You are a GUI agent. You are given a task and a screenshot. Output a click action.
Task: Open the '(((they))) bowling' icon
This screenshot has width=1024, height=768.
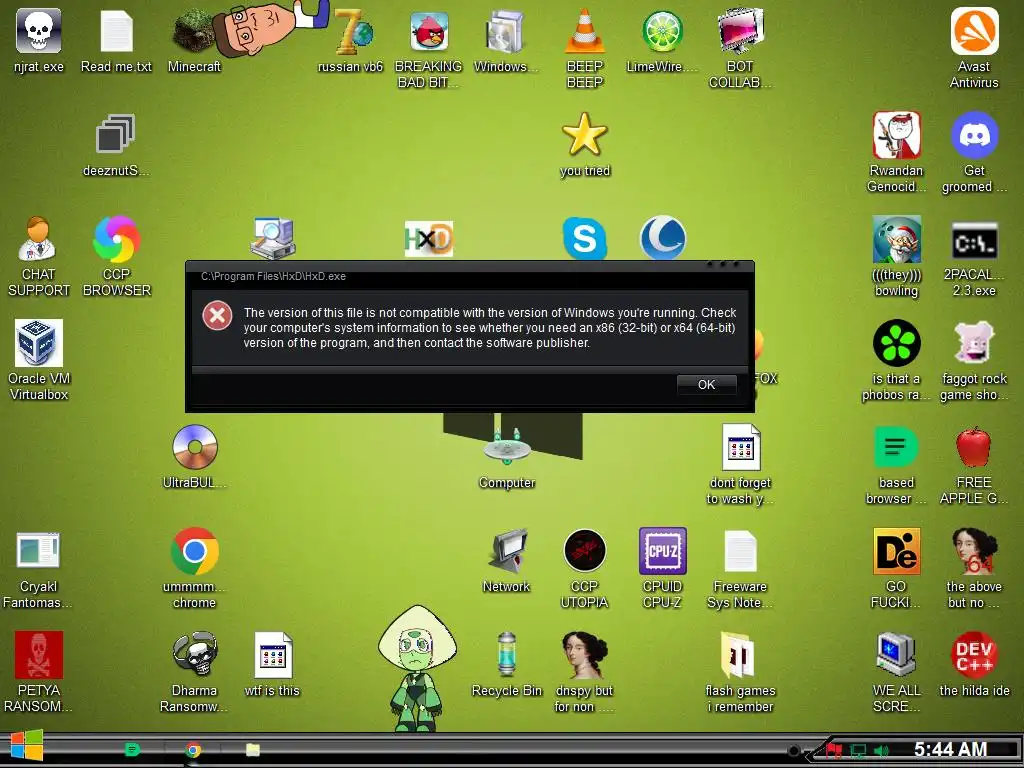pyautogui.click(x=897, y=238)
